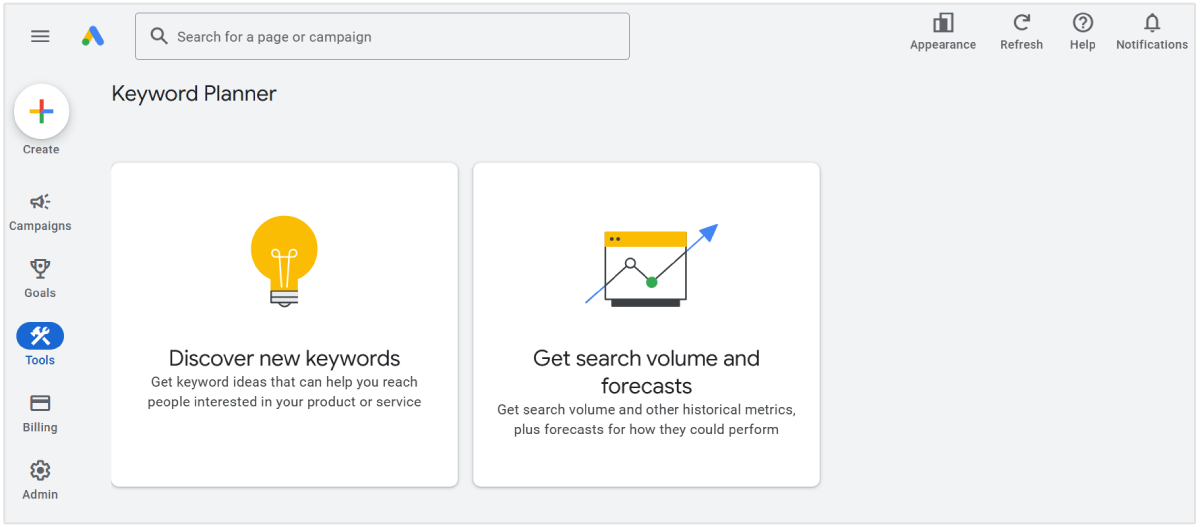Open the hamburger main menu
Screen dimensions: 1200x527
[40, 36]
